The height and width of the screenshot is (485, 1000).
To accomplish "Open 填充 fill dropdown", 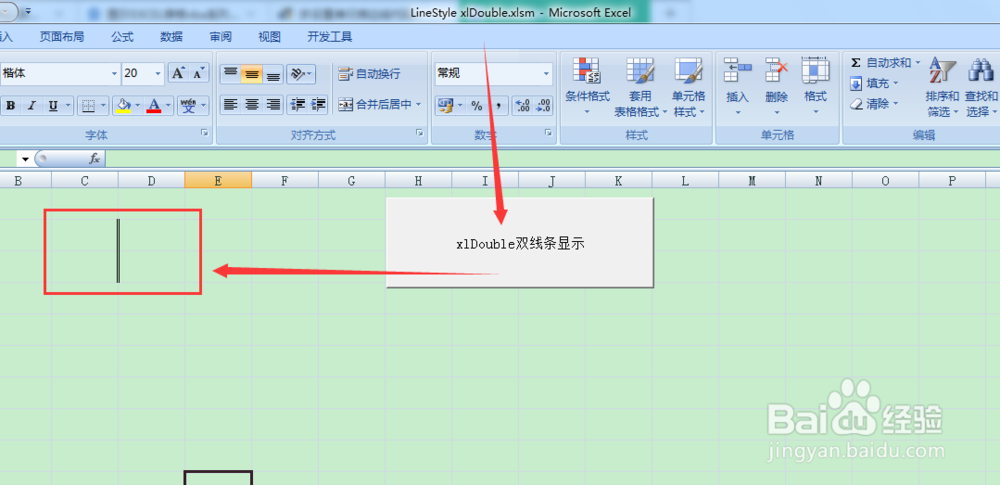I will click(x=874, y=83).
